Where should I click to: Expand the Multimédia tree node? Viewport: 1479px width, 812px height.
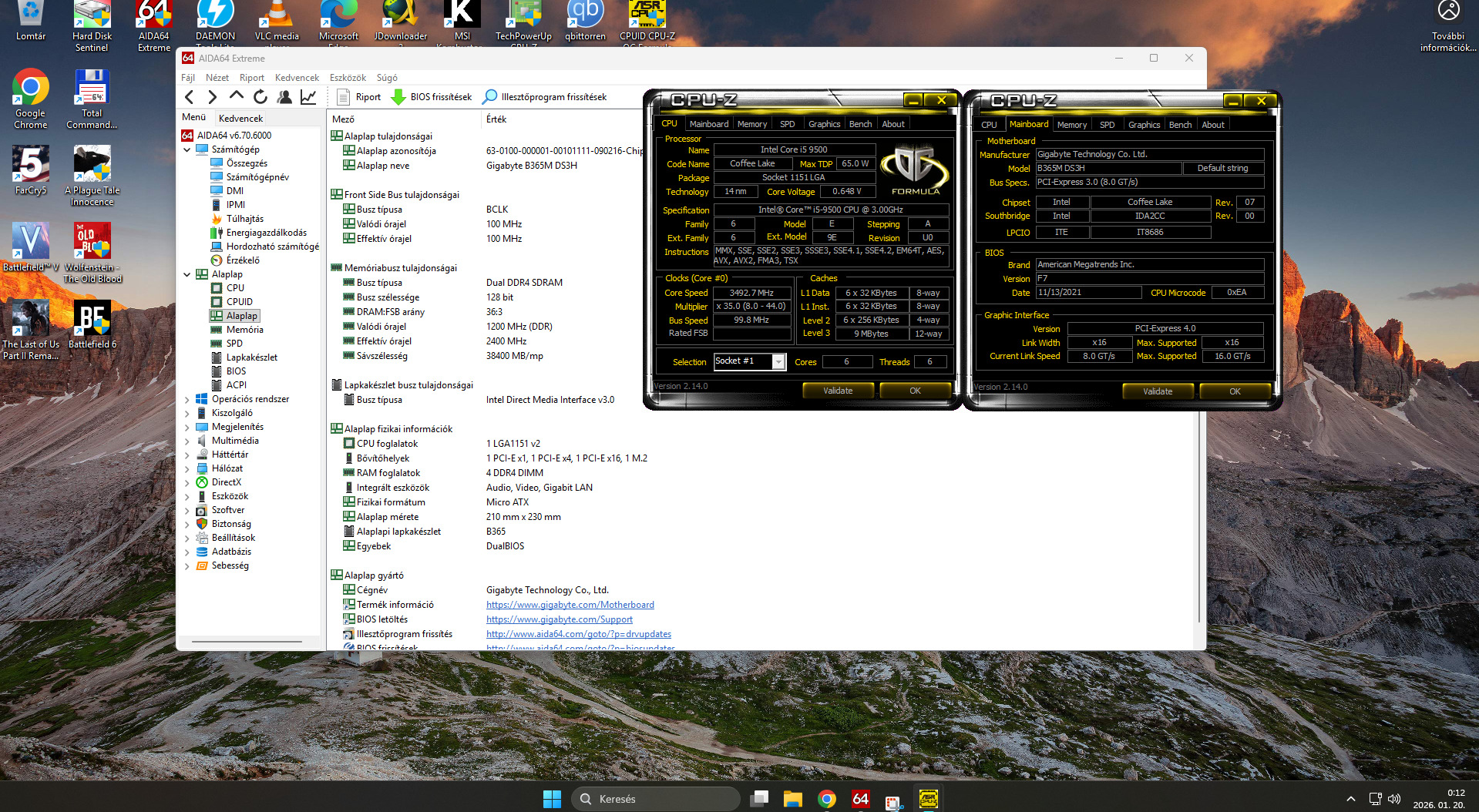pos(187,441)
